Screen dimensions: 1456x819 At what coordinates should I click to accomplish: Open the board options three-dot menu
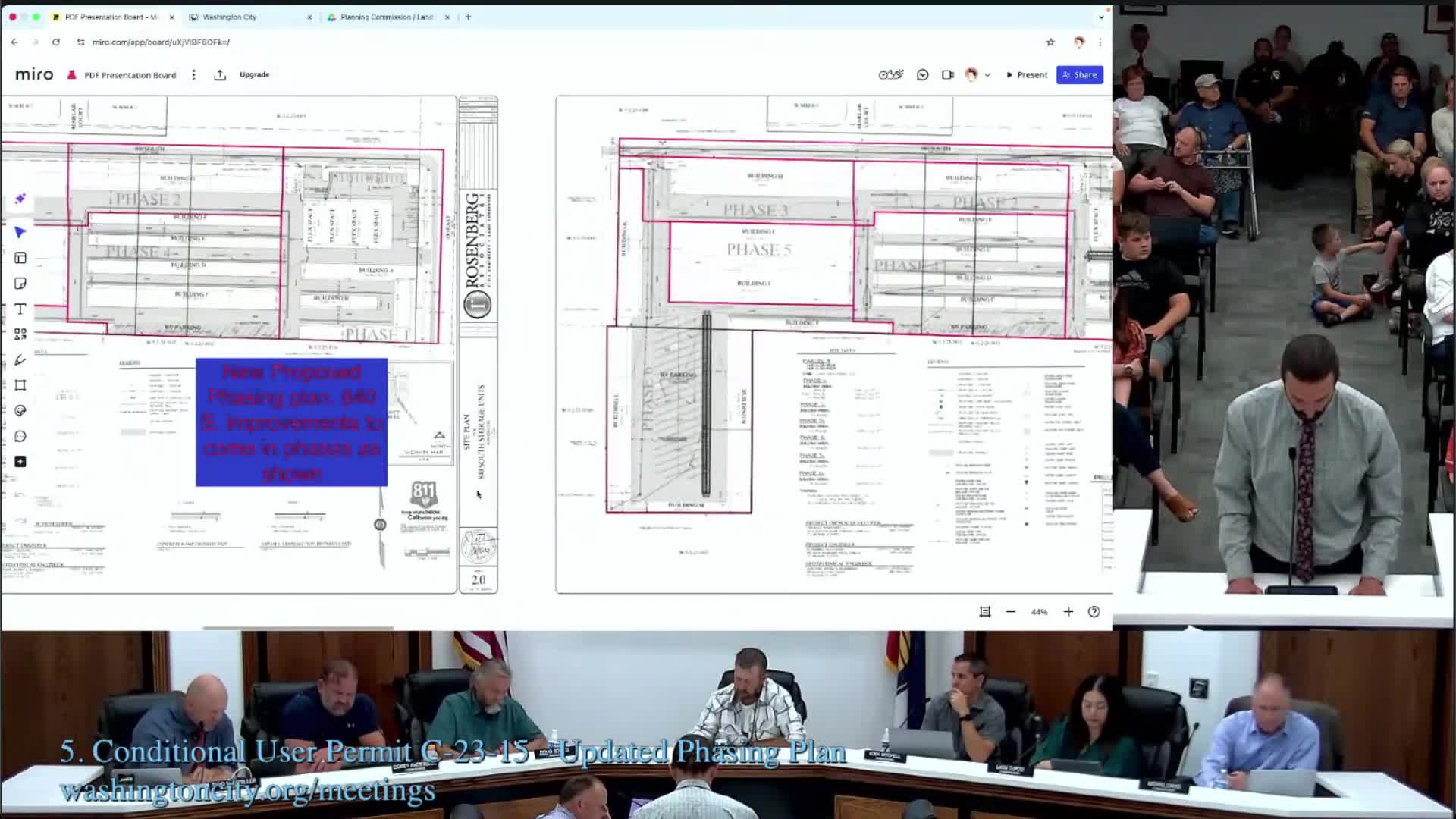(194, 74)
